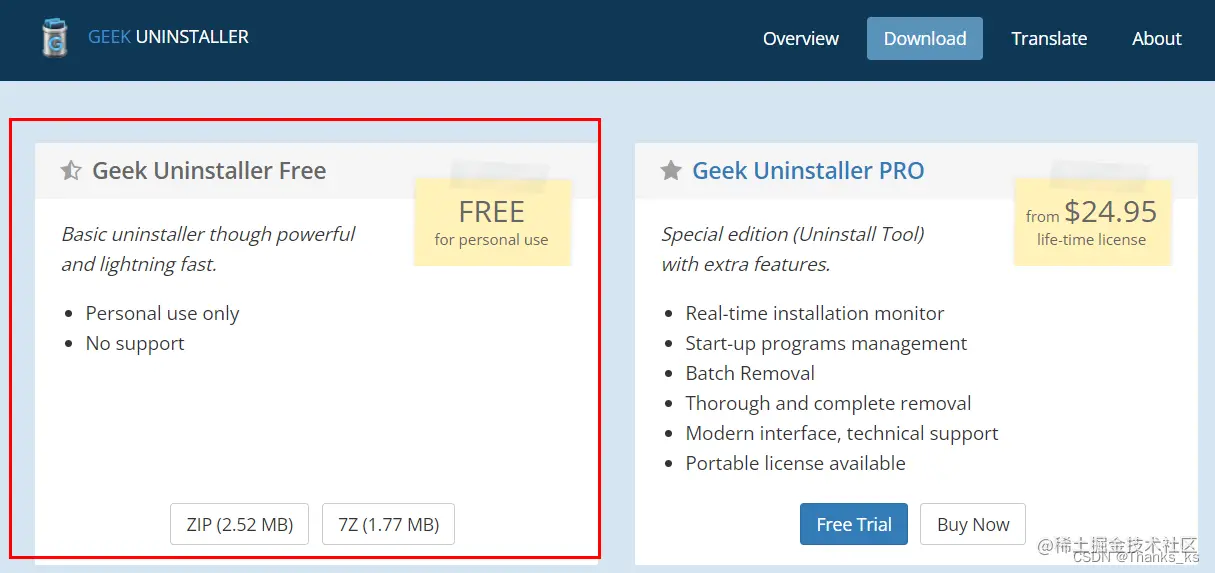Click the GEEK UNINSTALLER site title
The image size is (1215, 573).
[168, 37]
